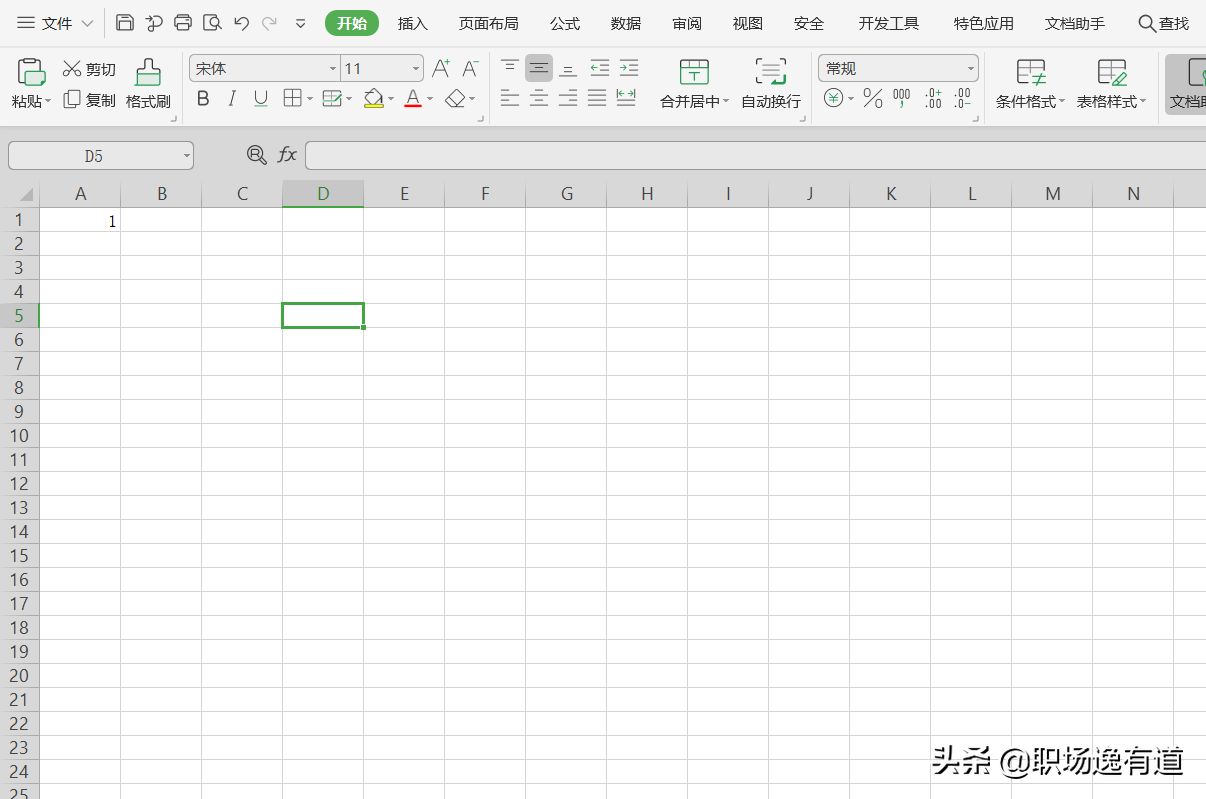Toggle align text left

[x=510, y=97]
